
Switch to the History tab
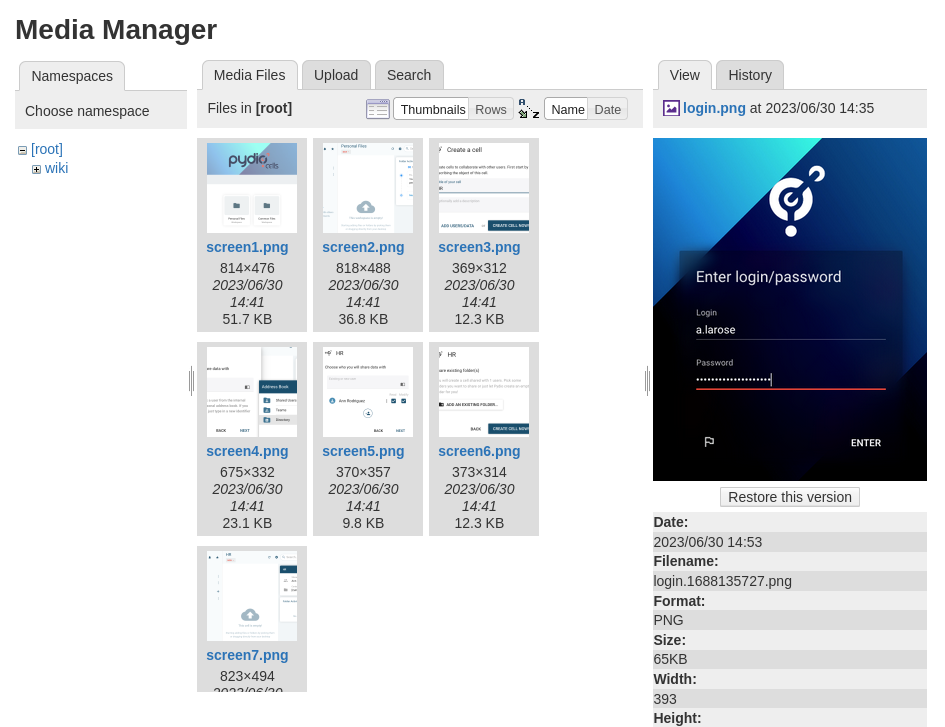(x=750, y=75)
